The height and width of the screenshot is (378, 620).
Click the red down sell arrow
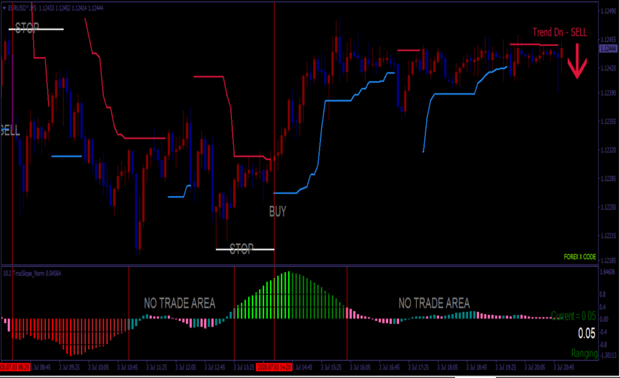coord(577,61)
